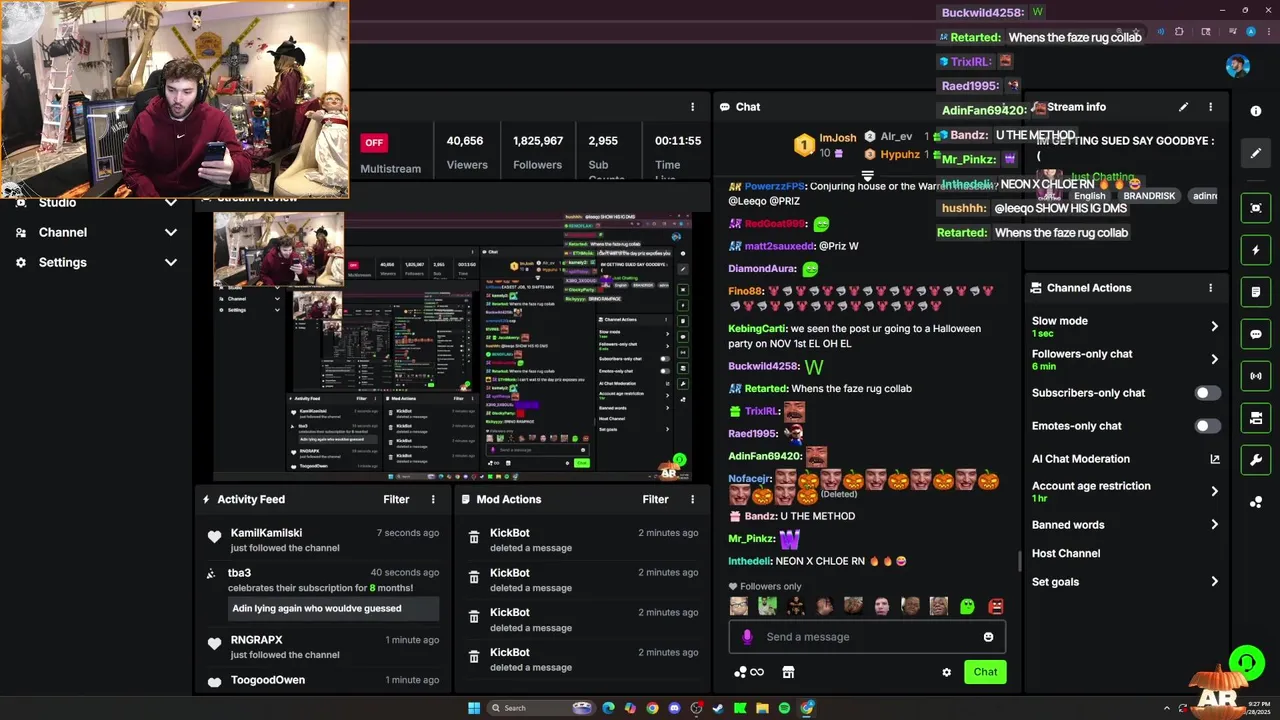Viewport: 1280px width, 720px height.
Task: Insert the green ghost quick emote
Action: 967,606
